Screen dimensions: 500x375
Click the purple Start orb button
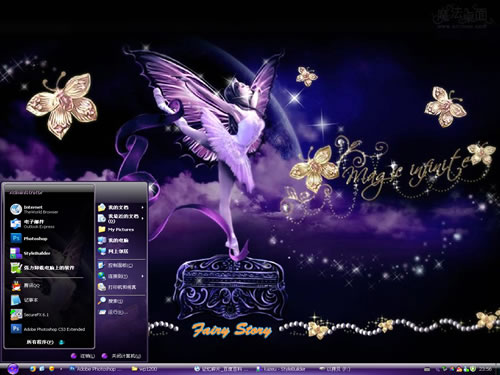13,369
